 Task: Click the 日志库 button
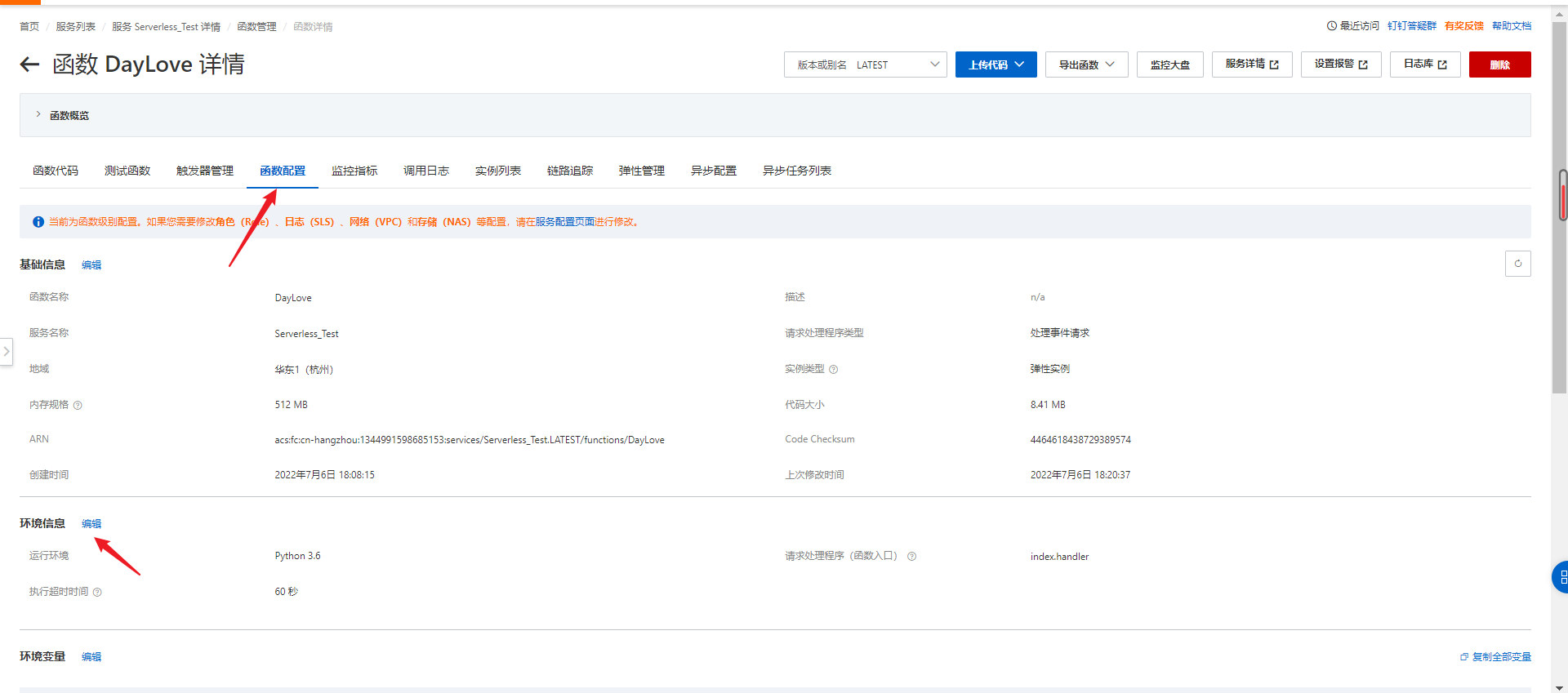point(1425,64)
